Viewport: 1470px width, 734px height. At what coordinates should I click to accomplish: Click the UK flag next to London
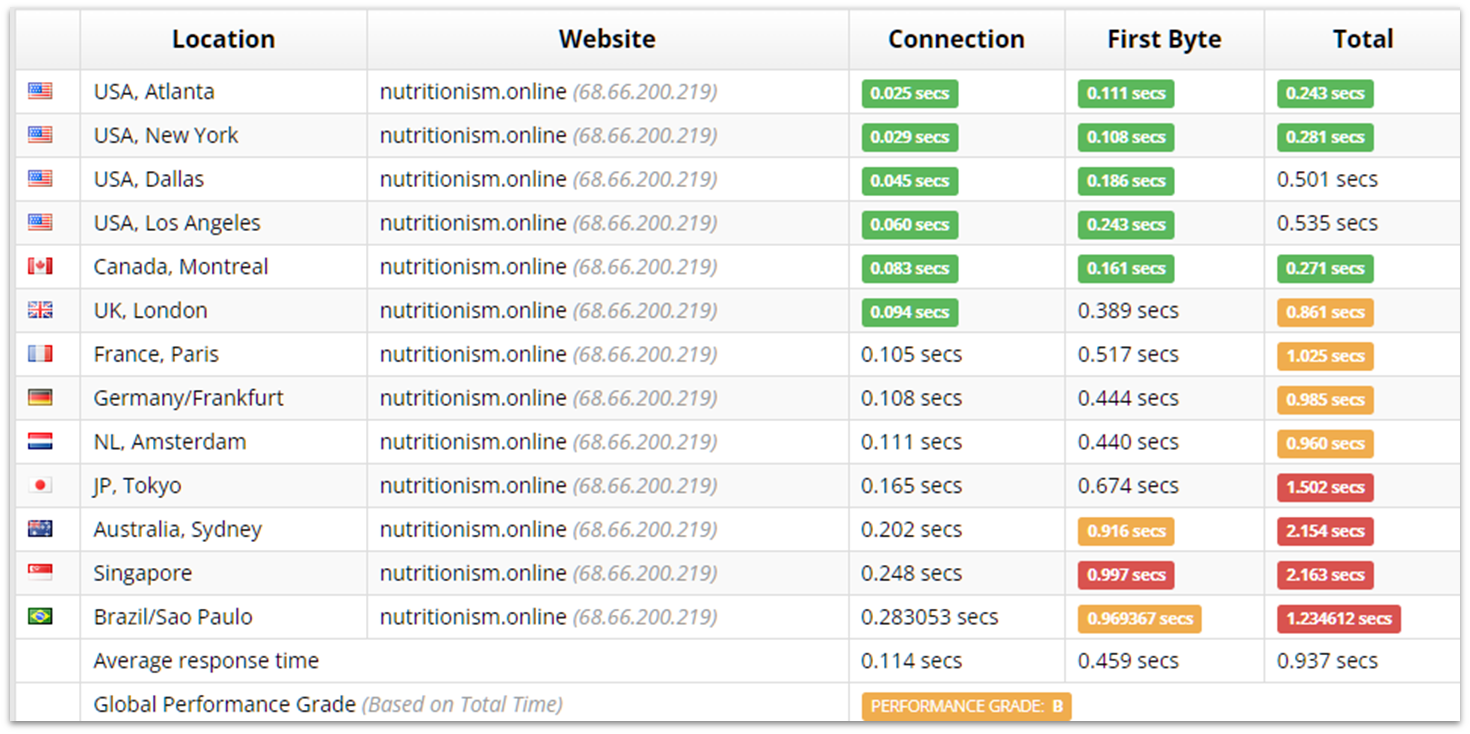pos(40,310)
